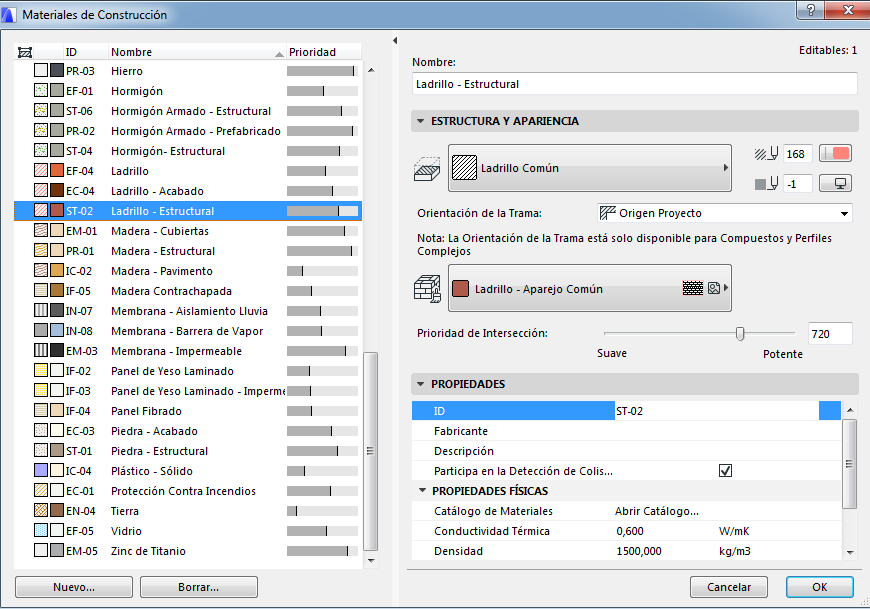Click the materials list scrollbar down arrow

pos(371,560)
